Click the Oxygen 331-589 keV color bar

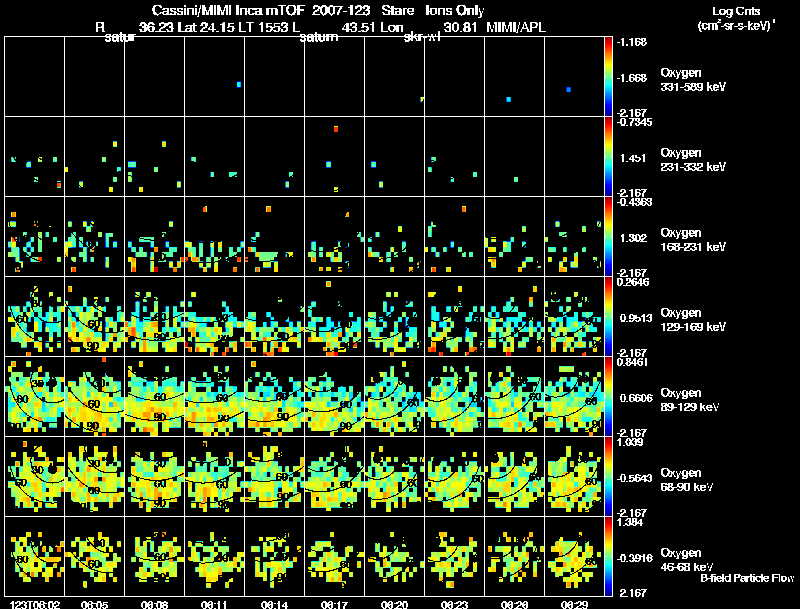[609, 76]
